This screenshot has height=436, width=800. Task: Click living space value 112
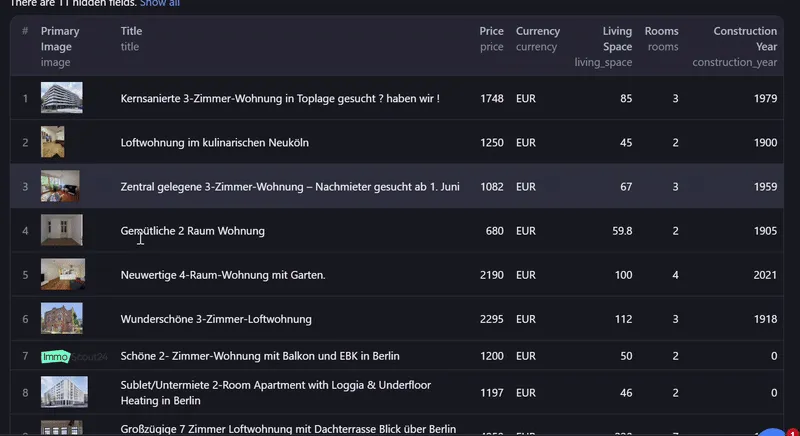(623, 319)
